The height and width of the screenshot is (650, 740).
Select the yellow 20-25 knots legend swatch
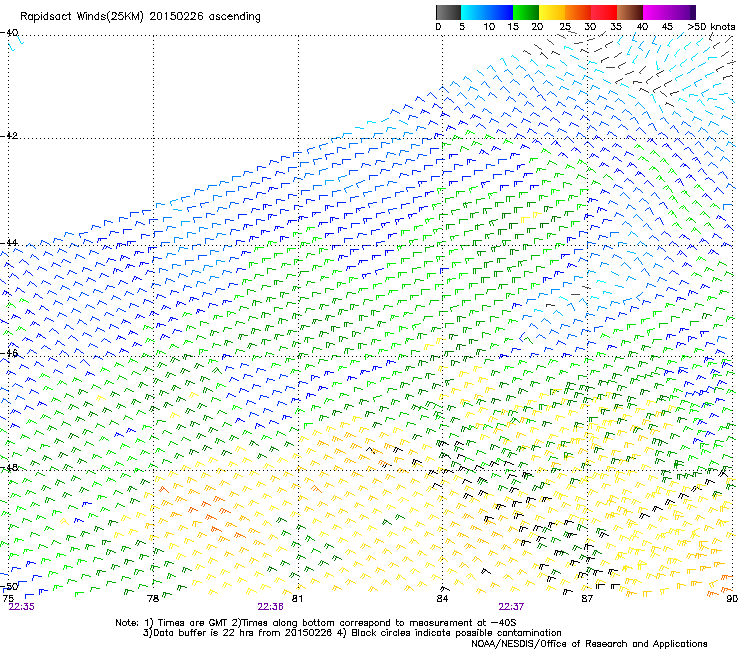click(x=552, y=12)
